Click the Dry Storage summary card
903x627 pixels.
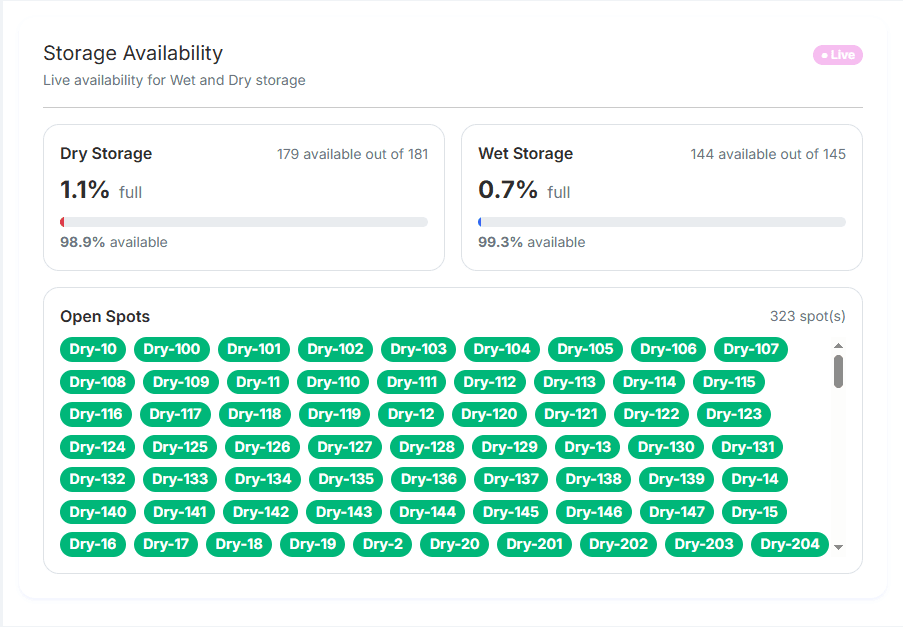point(243,197)
